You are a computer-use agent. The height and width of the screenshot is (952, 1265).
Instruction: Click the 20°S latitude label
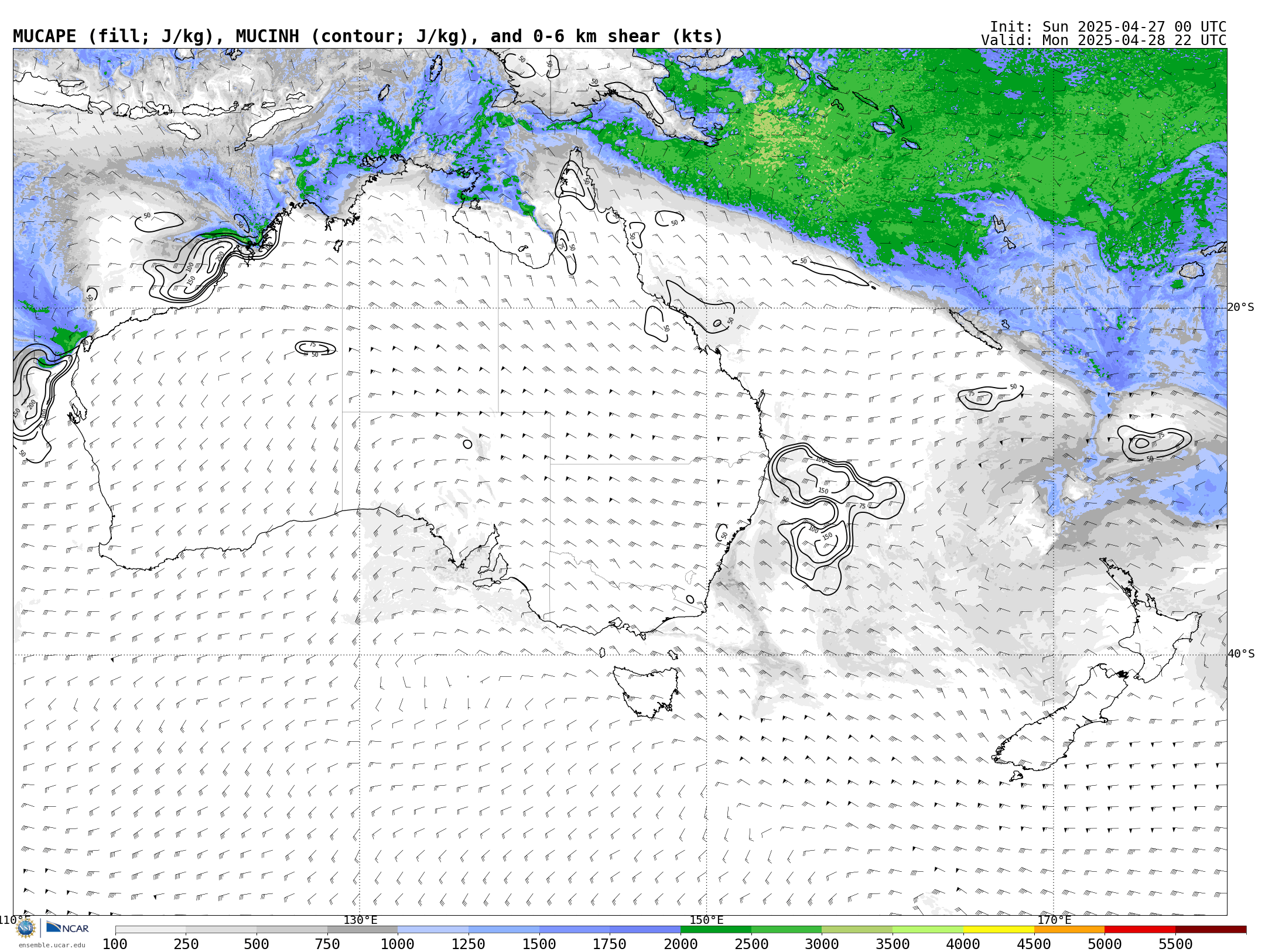tap(1241, 307)
